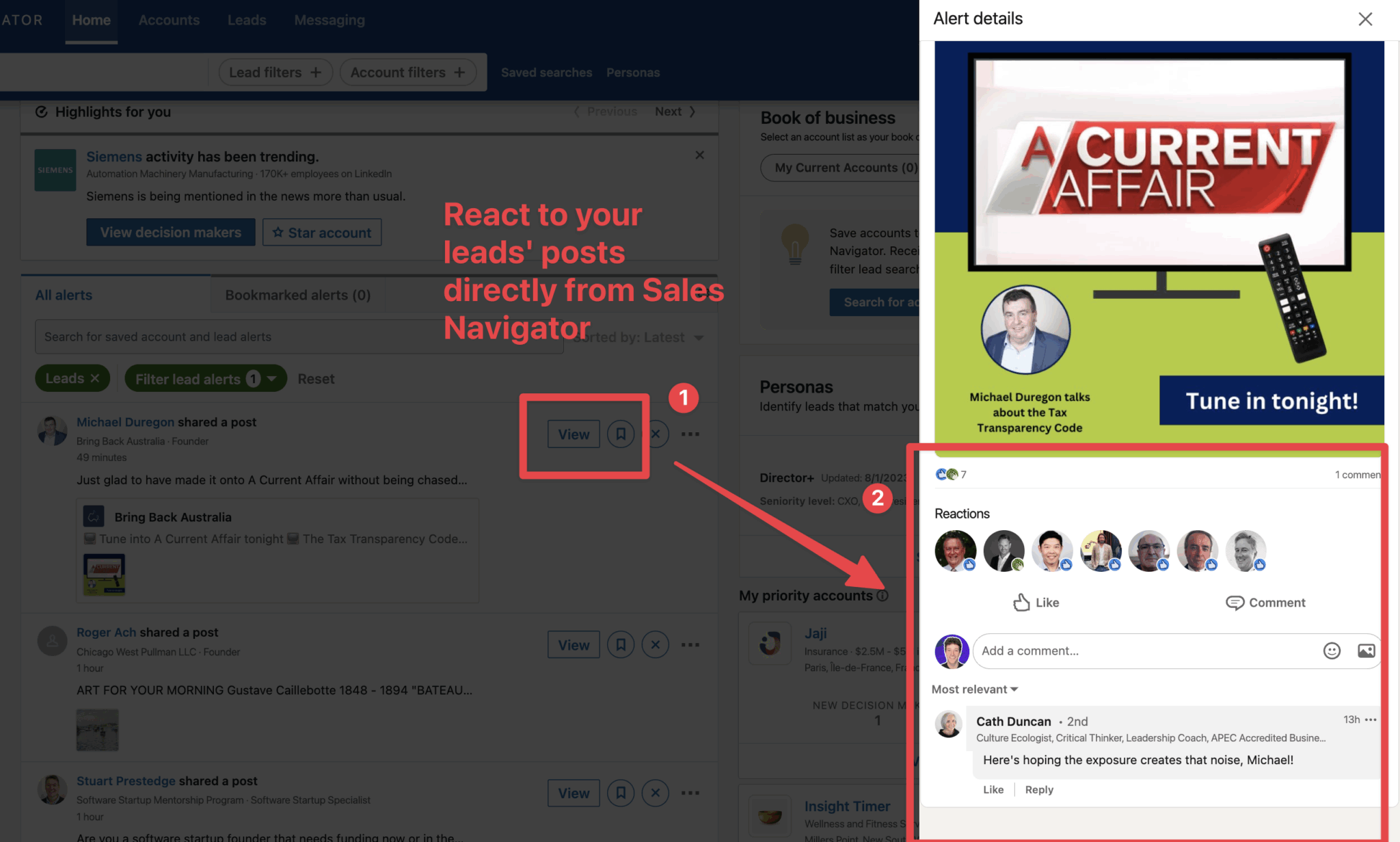Star the Siemens account
Image resolution: width=1400 pixels, height=842 pixels.
pos(321,232)
